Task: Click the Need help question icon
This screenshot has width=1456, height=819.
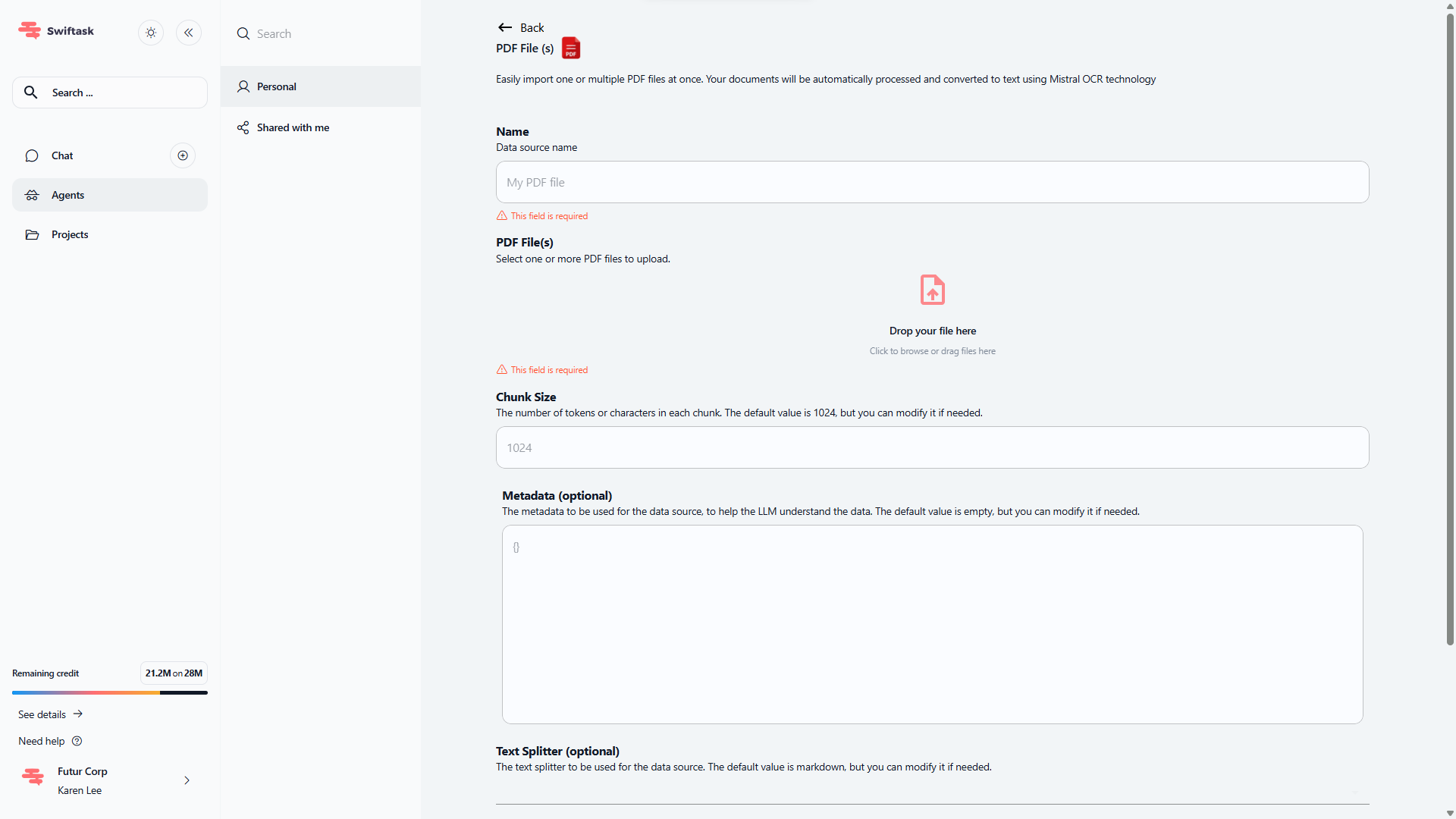Action: coord(77,741)
